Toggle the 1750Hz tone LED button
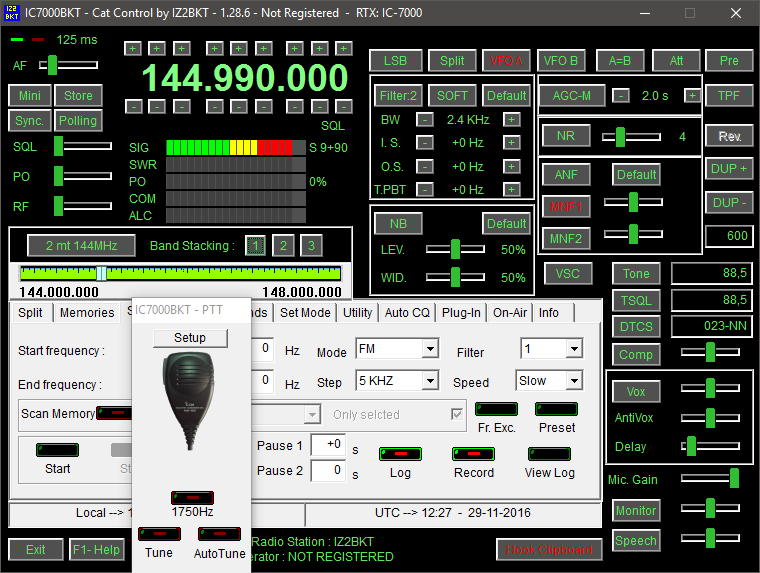This screenshot has height=573, width=760. (x=192, y=498)
